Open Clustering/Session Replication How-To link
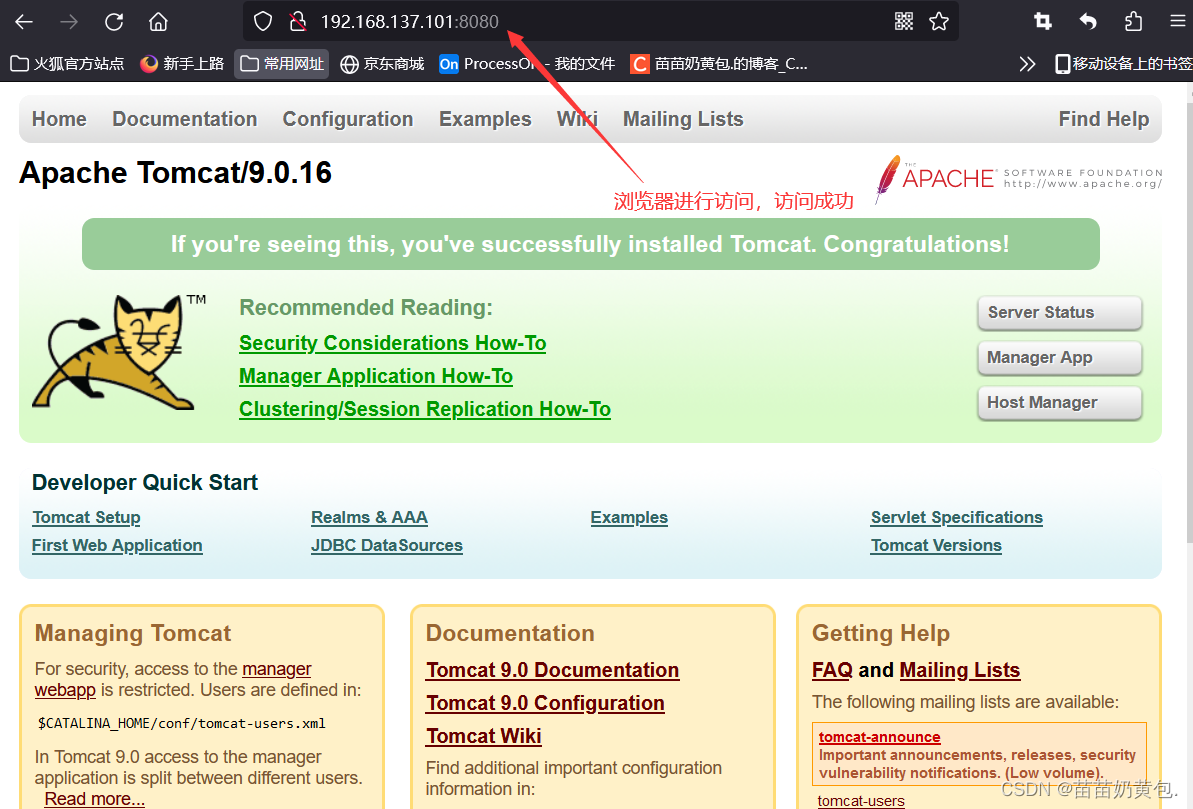1193x809 pixels. tap(425, 409)
